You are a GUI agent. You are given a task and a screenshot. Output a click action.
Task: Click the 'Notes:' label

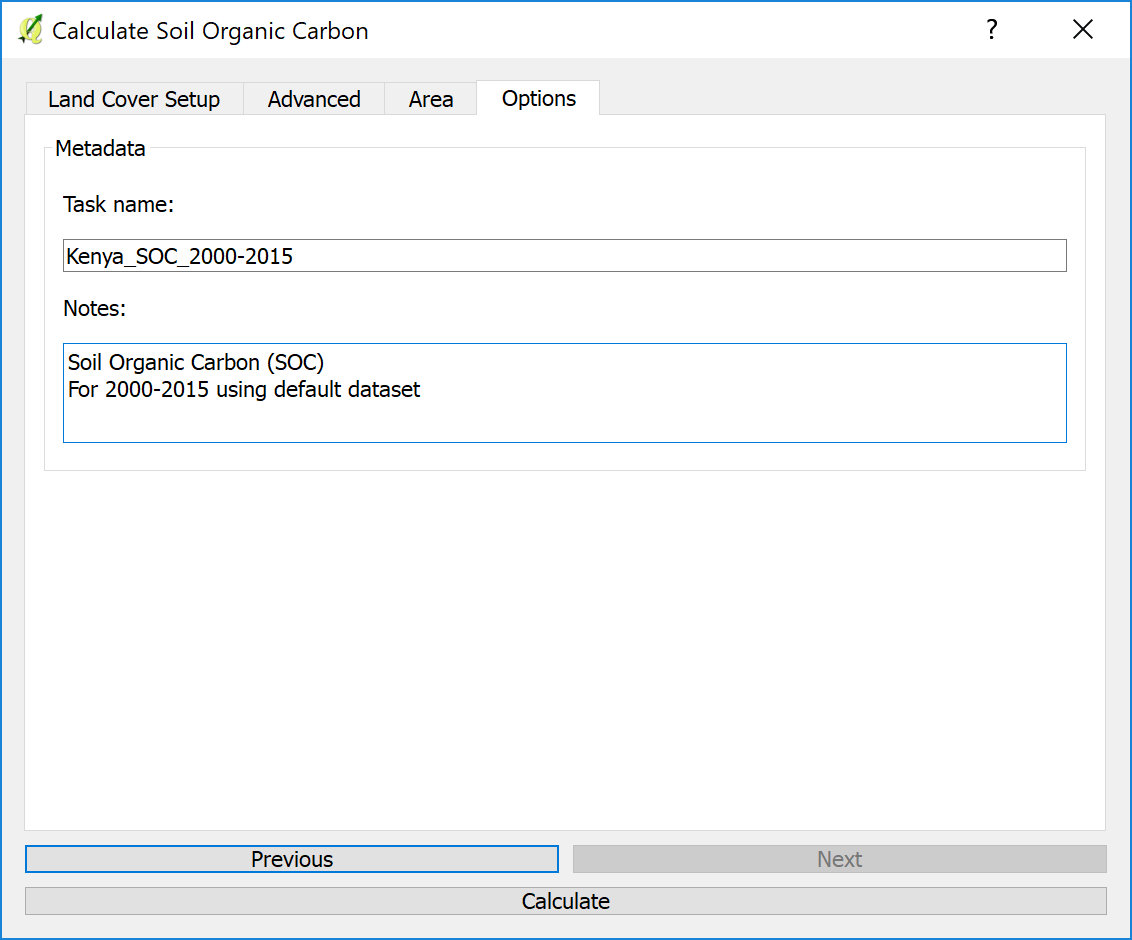click(x=94, y=308)
